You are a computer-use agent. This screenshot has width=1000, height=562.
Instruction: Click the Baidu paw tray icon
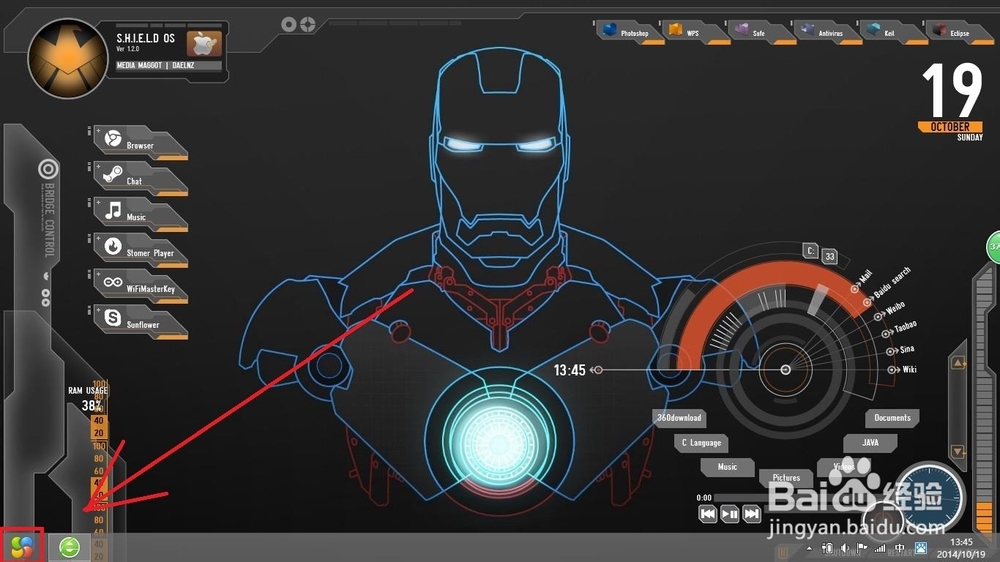coord(921,548)
